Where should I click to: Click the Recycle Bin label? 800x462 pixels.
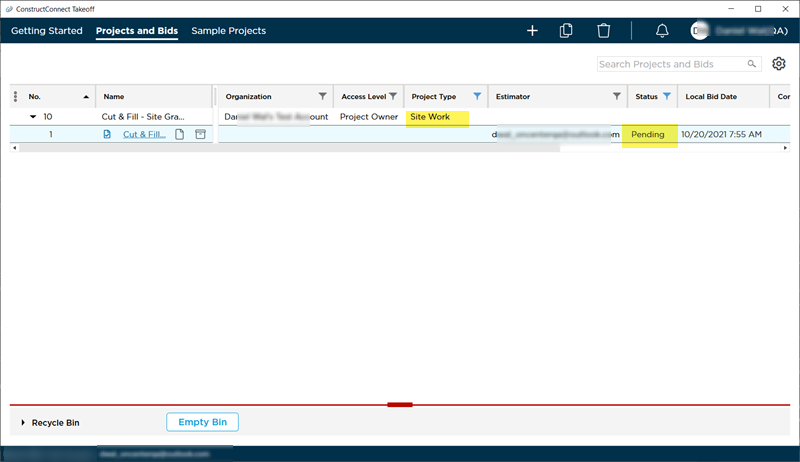point(56,423)
